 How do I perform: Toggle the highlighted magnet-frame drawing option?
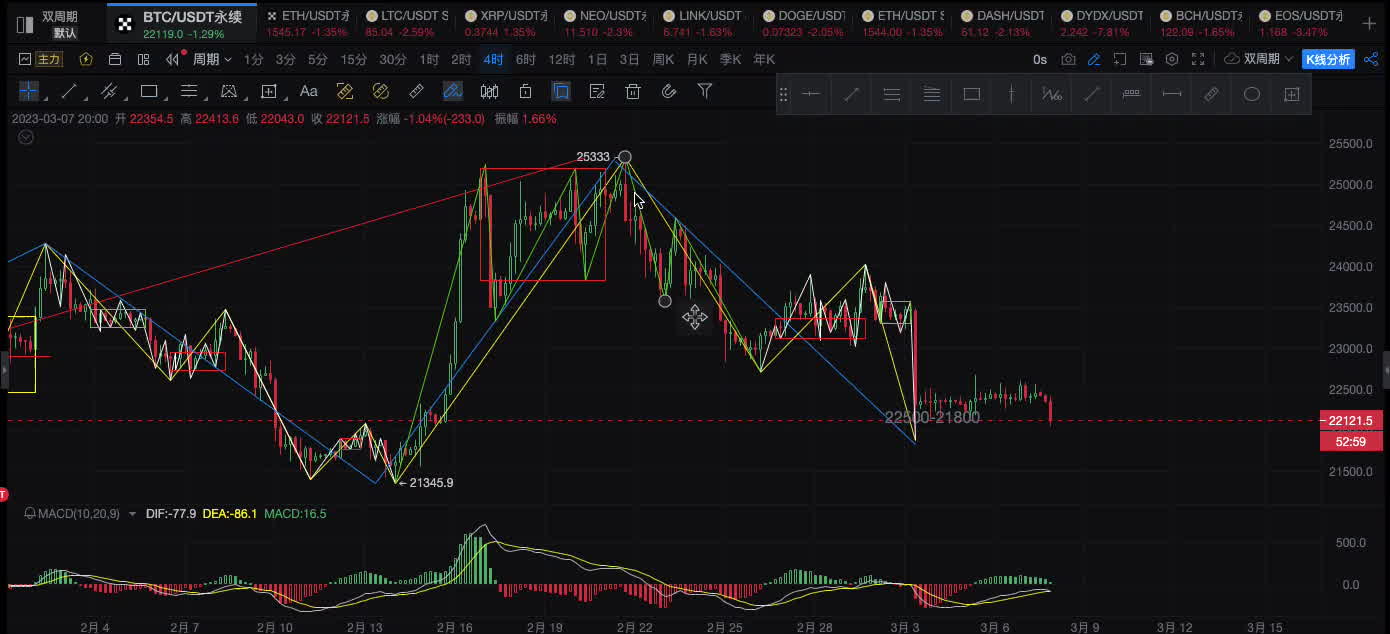pyautogui.click(x=561, y=92)
